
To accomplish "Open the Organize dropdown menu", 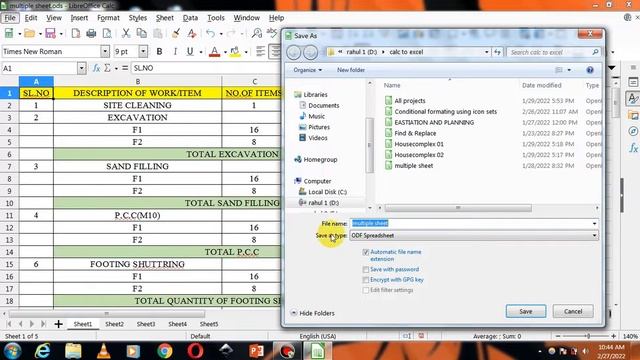I will [307, 70].
